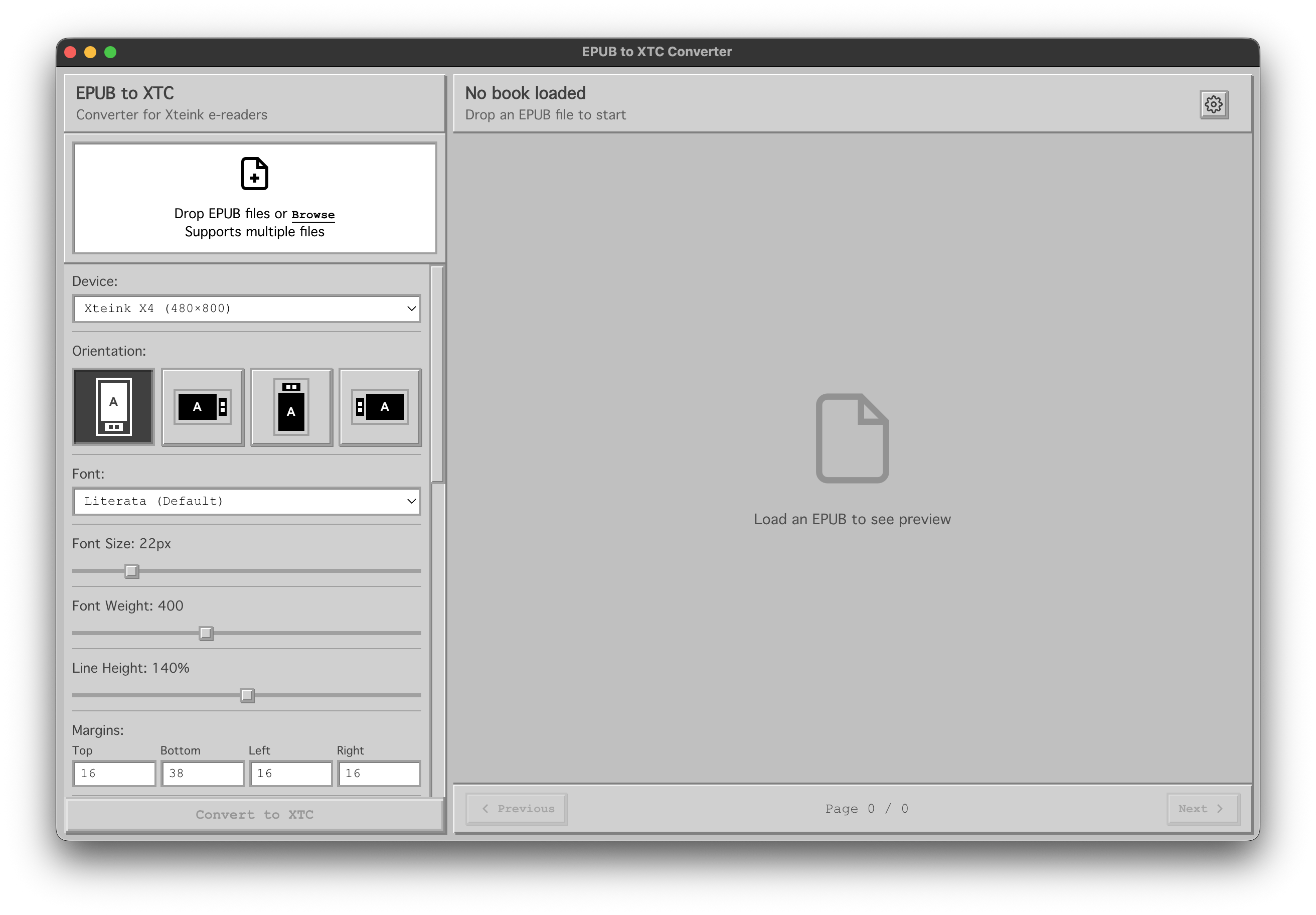This screenshot has height=915, width=1316.
Task: Select the landscape orientation icon
Action: [x=202, y=406]
